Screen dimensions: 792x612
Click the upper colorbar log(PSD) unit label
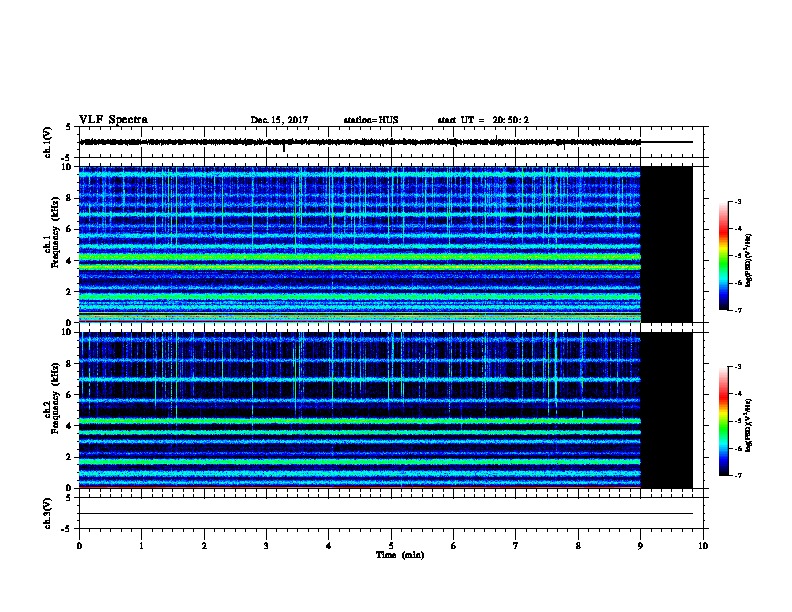point(749,260)
